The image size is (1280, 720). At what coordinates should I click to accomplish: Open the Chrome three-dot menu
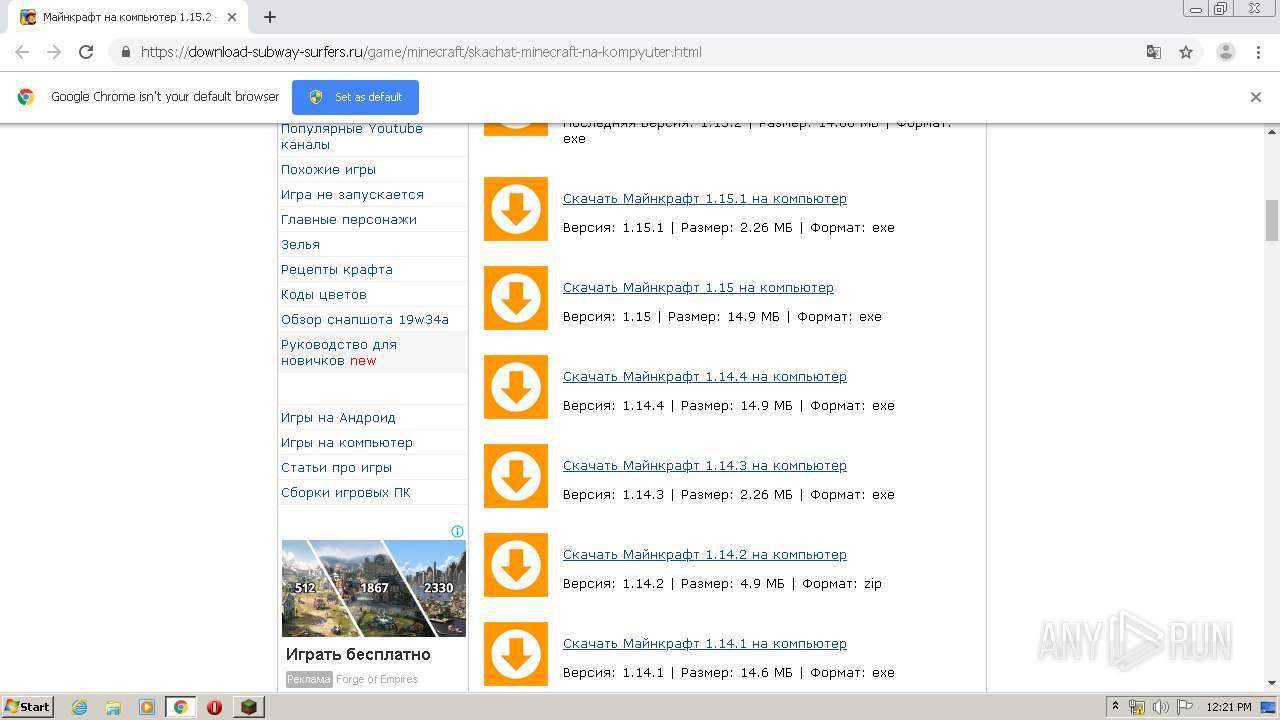click(1258, 52)
